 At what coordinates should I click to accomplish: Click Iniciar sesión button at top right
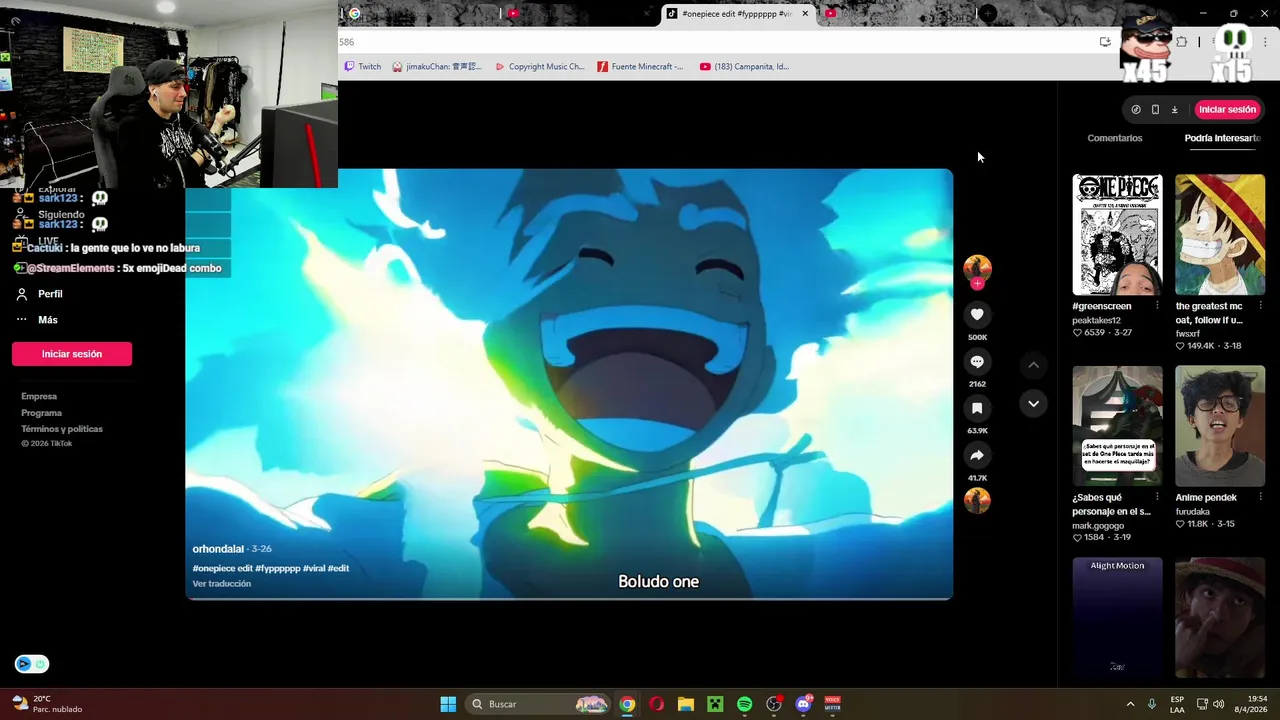(x=1227, y=109)
